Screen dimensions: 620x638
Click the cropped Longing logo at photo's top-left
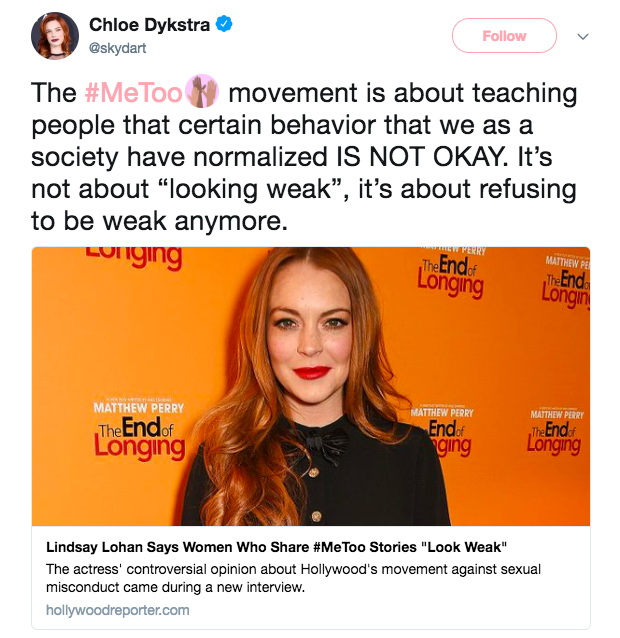click(x=133, y=257)
